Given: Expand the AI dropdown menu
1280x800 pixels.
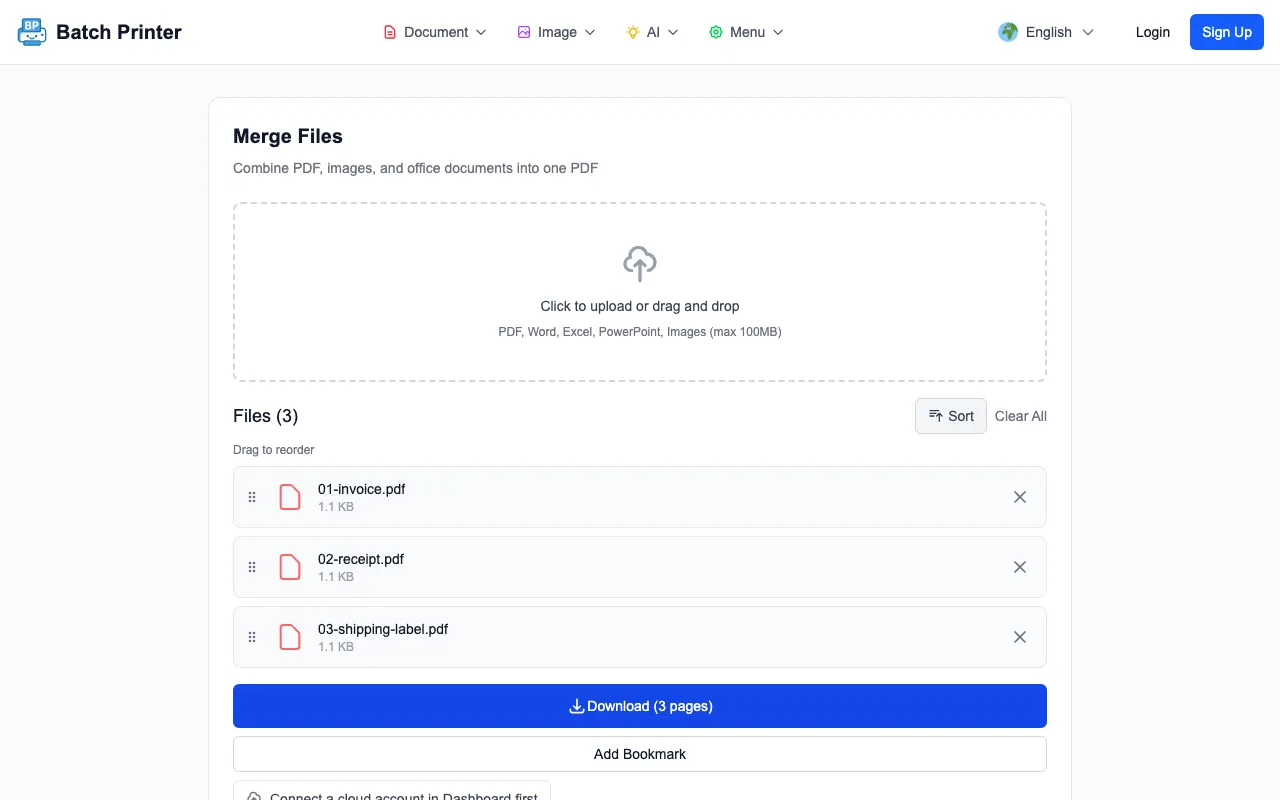Looking at the screenshot, I should pyautogui.click(x=652, y=32).
